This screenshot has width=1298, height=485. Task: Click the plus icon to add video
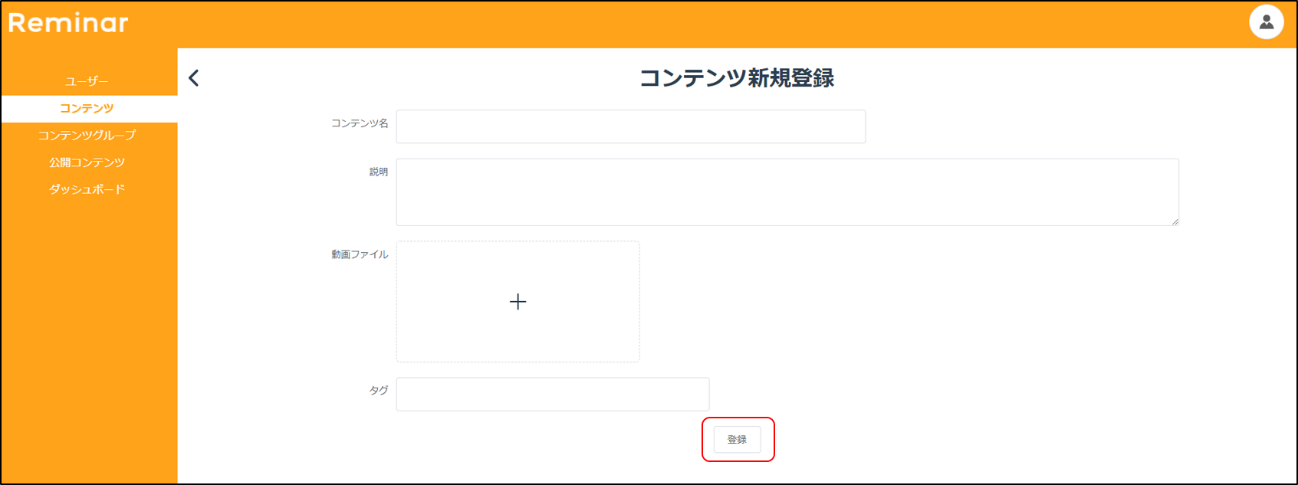tap(518, 301)
